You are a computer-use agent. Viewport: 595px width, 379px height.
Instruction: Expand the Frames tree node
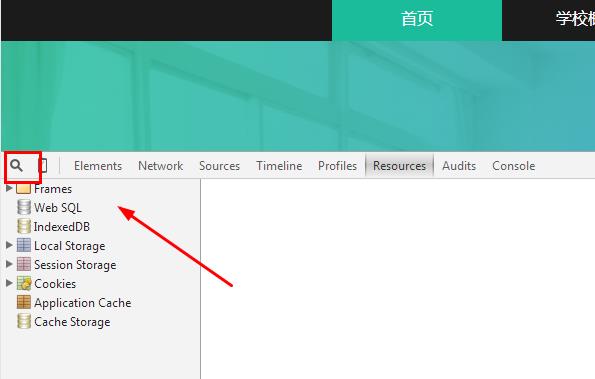click(9, 188)
